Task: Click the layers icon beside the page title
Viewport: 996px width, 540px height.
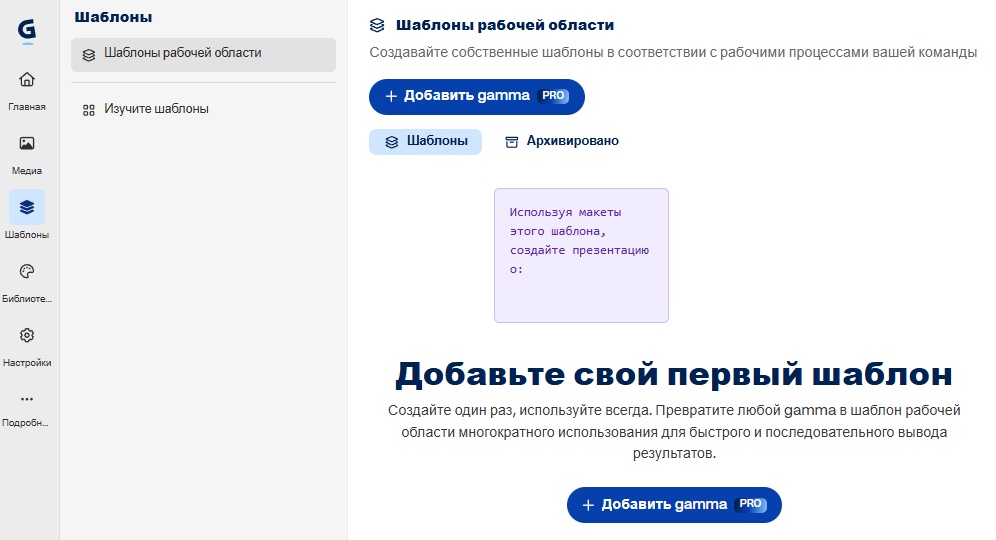Action: (377, 25)
